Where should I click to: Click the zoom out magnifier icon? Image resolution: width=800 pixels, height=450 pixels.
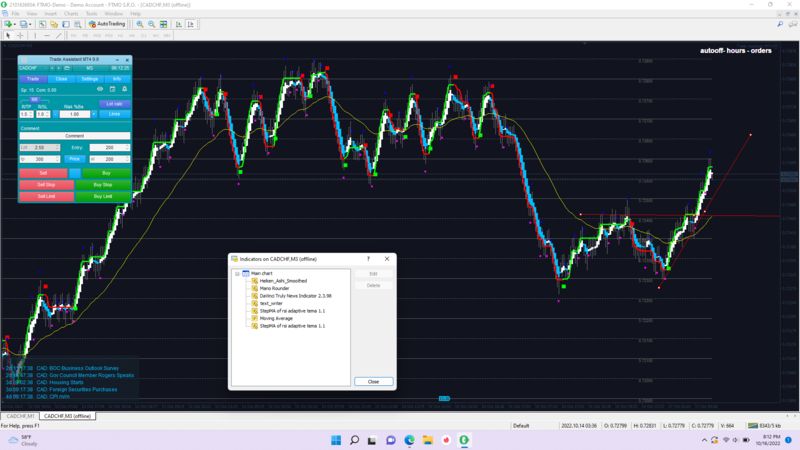tap(150, 23)
